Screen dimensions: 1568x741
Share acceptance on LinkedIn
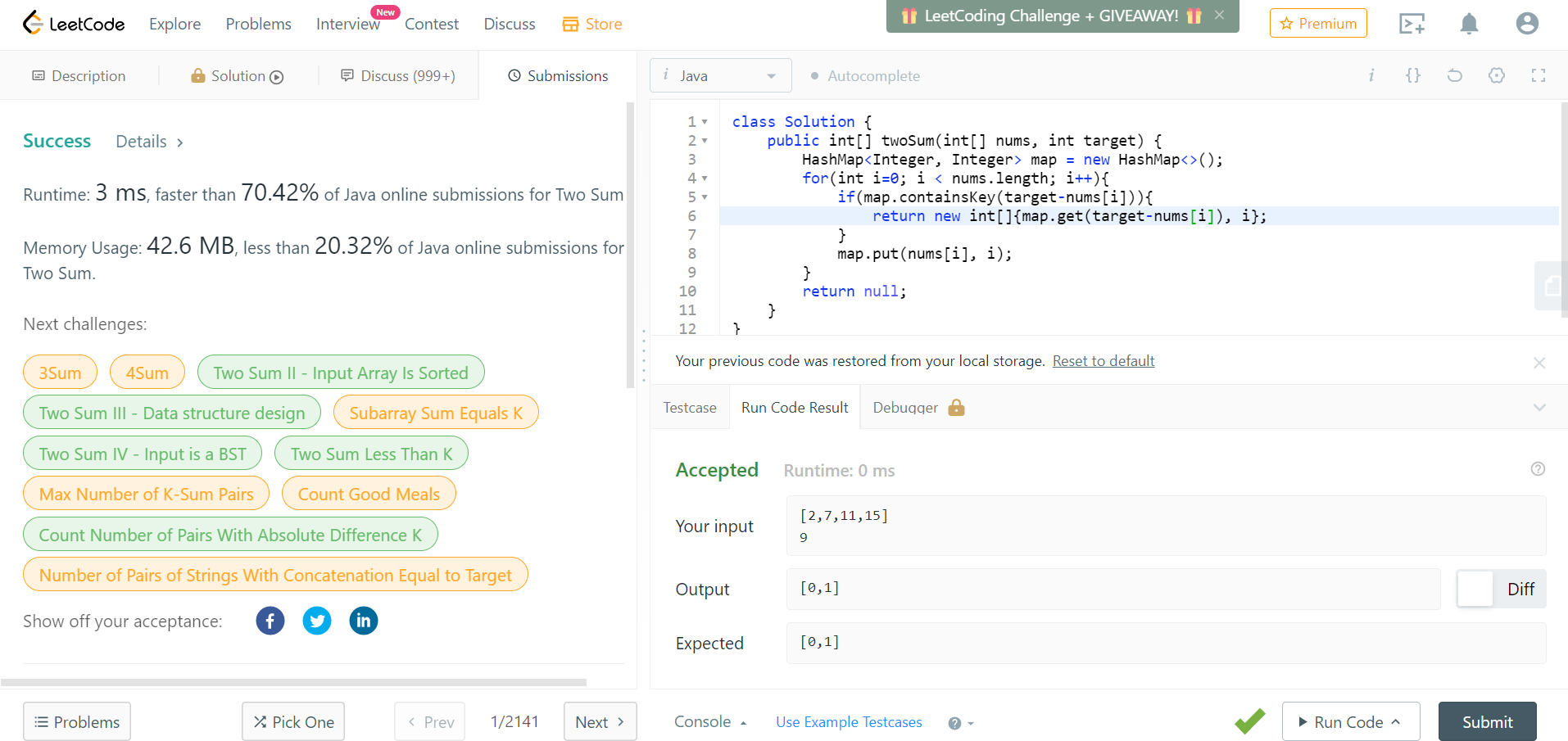tap(364, 621)
